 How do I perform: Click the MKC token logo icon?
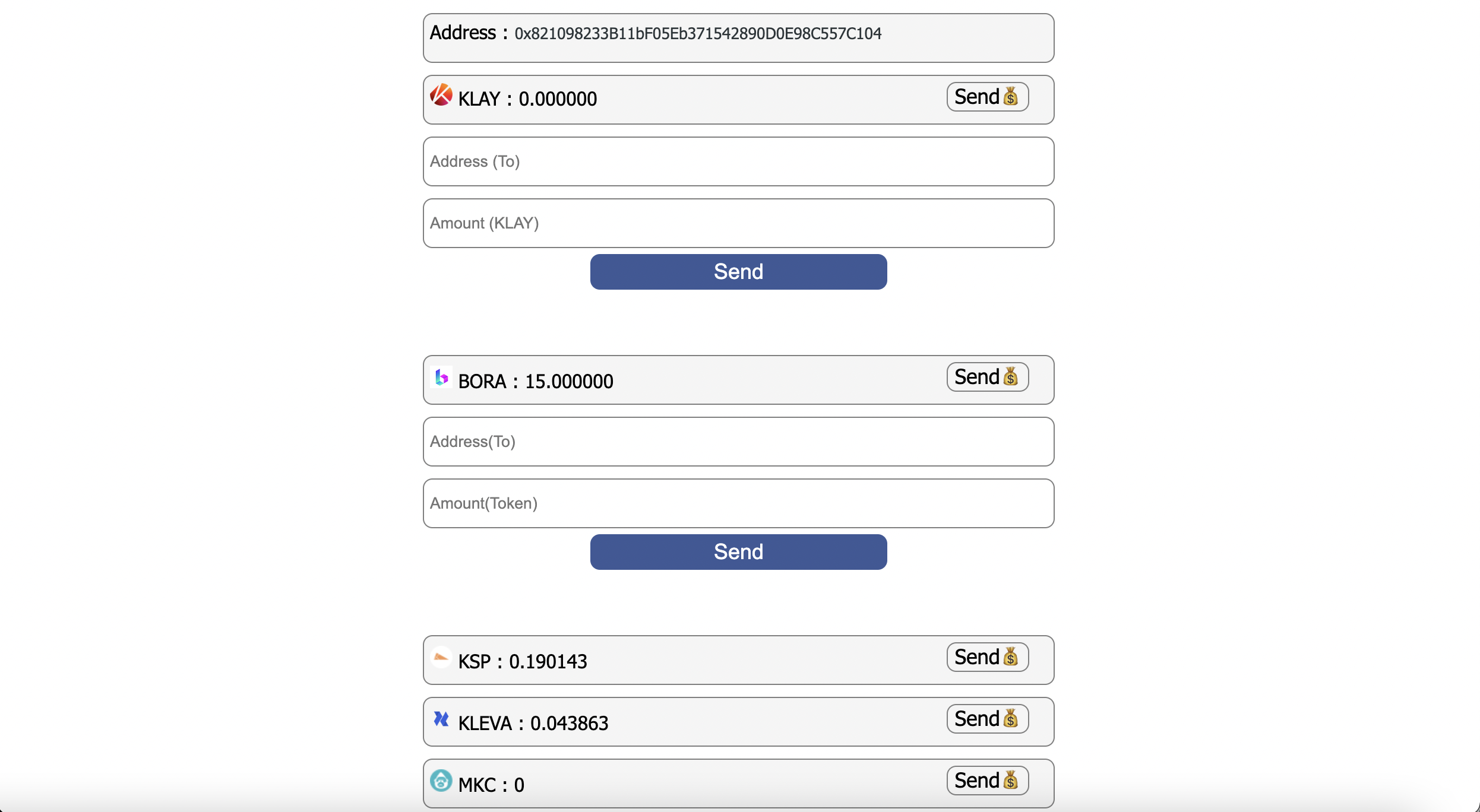coord(441,782)
